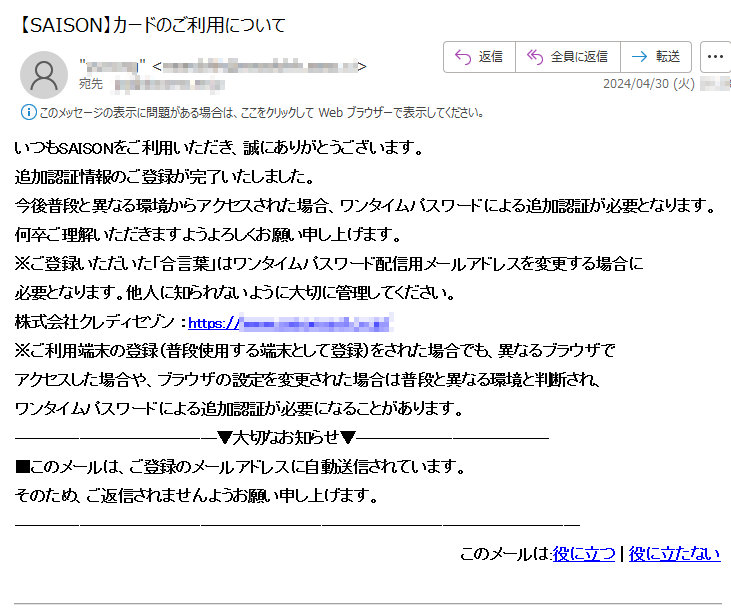Viewport: 731px width, 612px height.
Task: Click the line ■このメールは、ご登録のメールアドレス
Action: [x=241, y=466]
